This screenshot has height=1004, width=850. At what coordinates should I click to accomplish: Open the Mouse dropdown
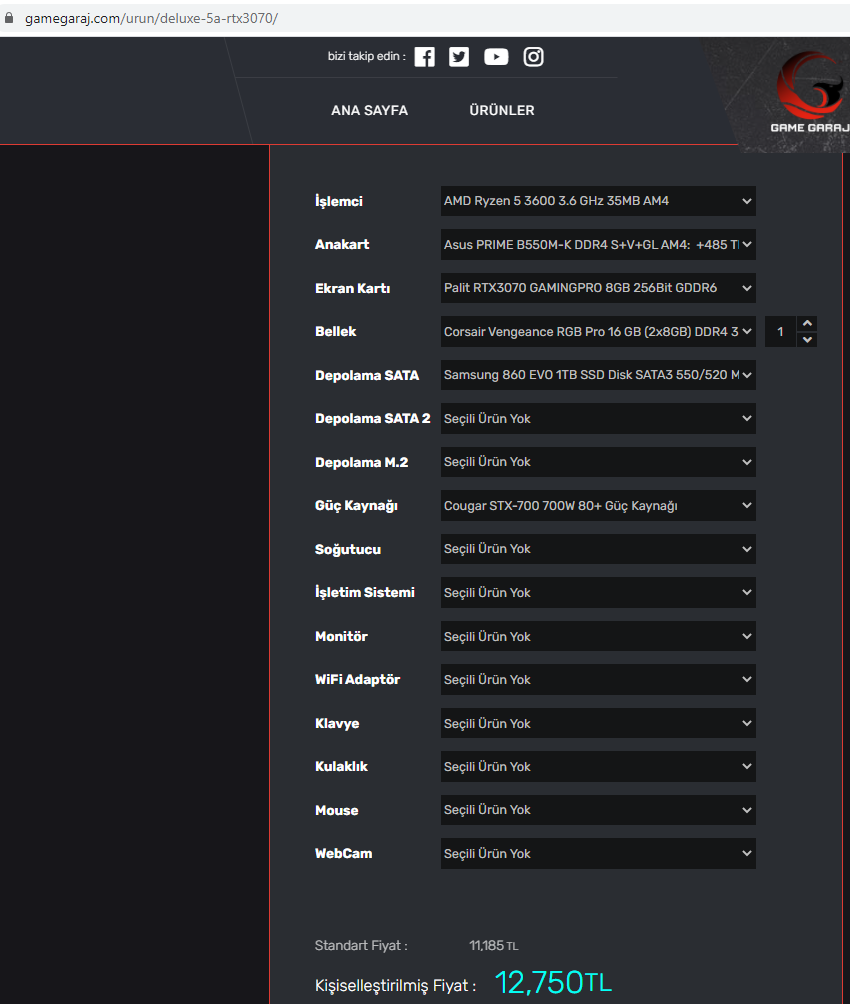[x=598, y=810]
